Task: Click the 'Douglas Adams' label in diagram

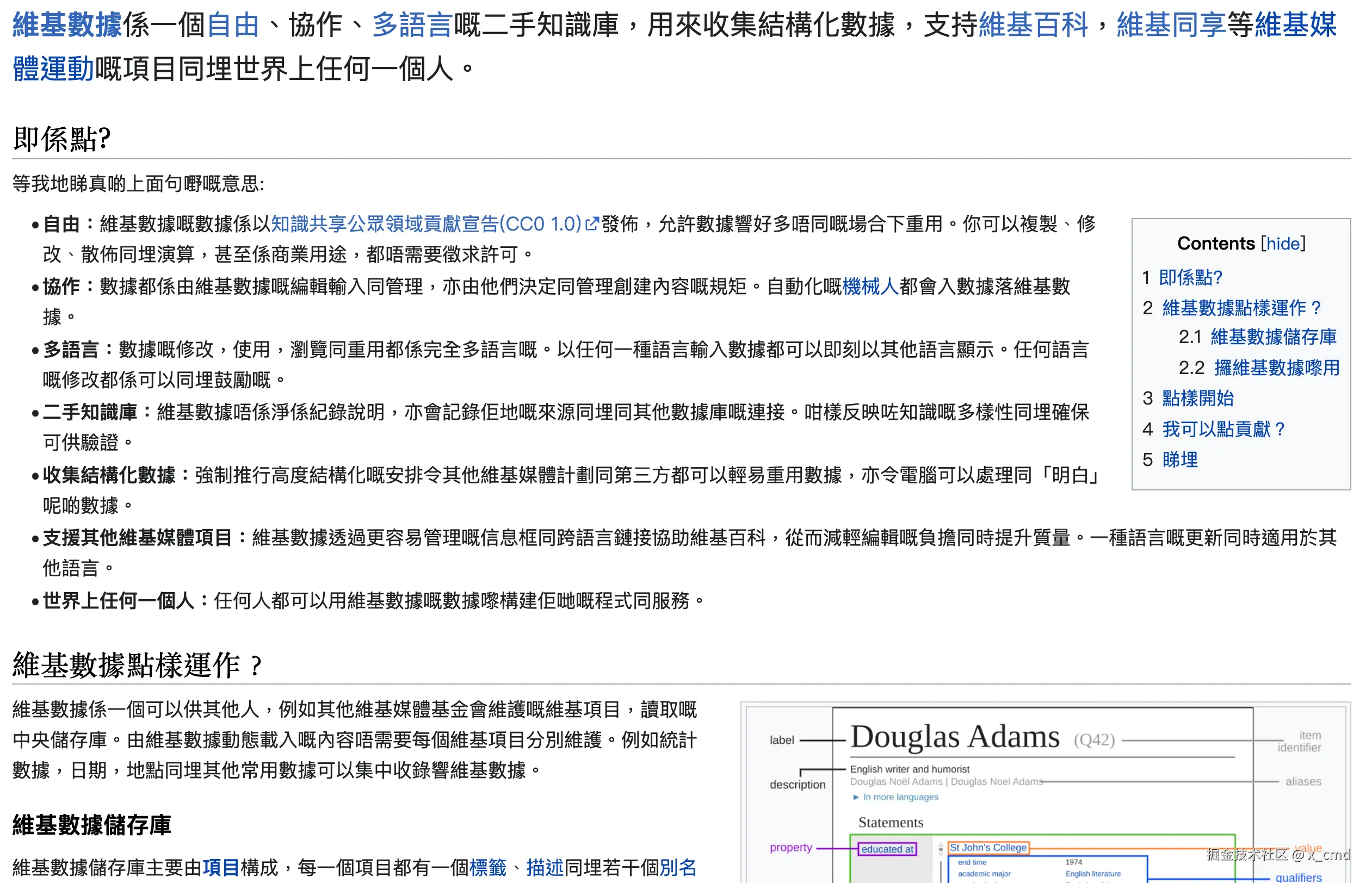Action: click(955, 737)
